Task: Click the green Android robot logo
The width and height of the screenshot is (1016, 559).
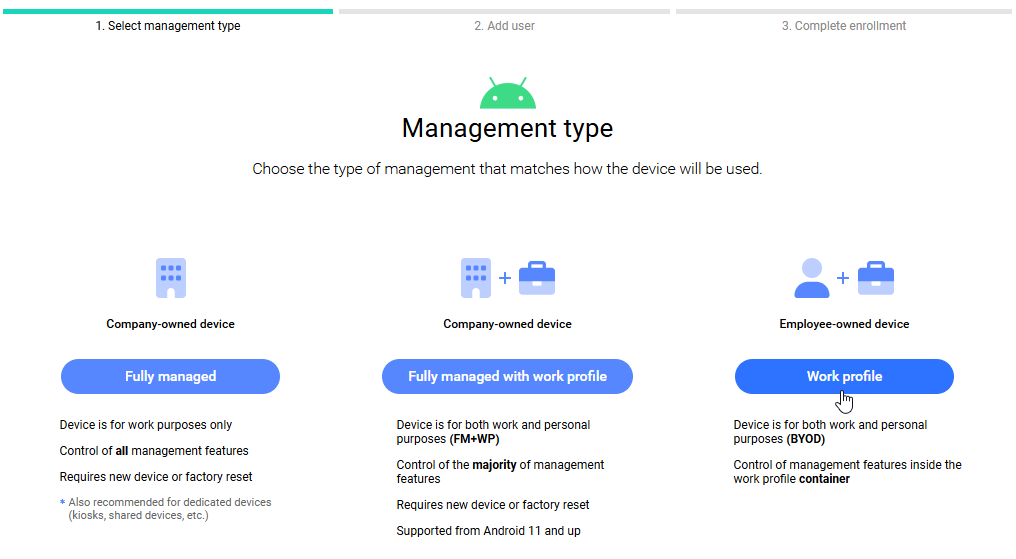Action: pos(507,94)
